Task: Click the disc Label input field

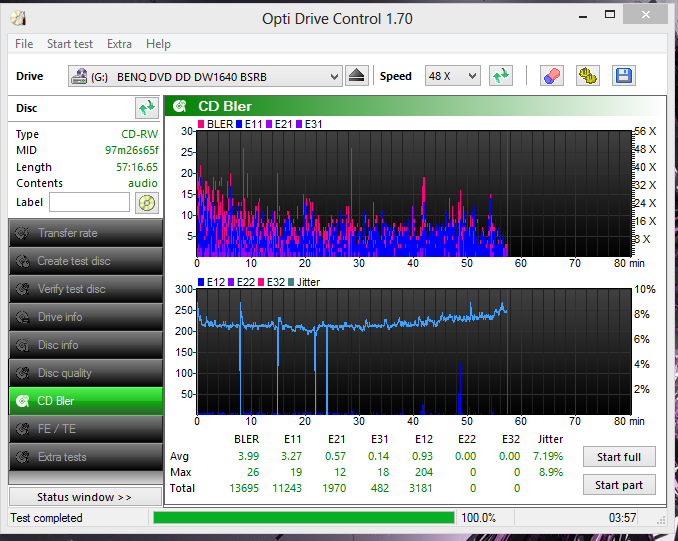Action: click(90, 202)
